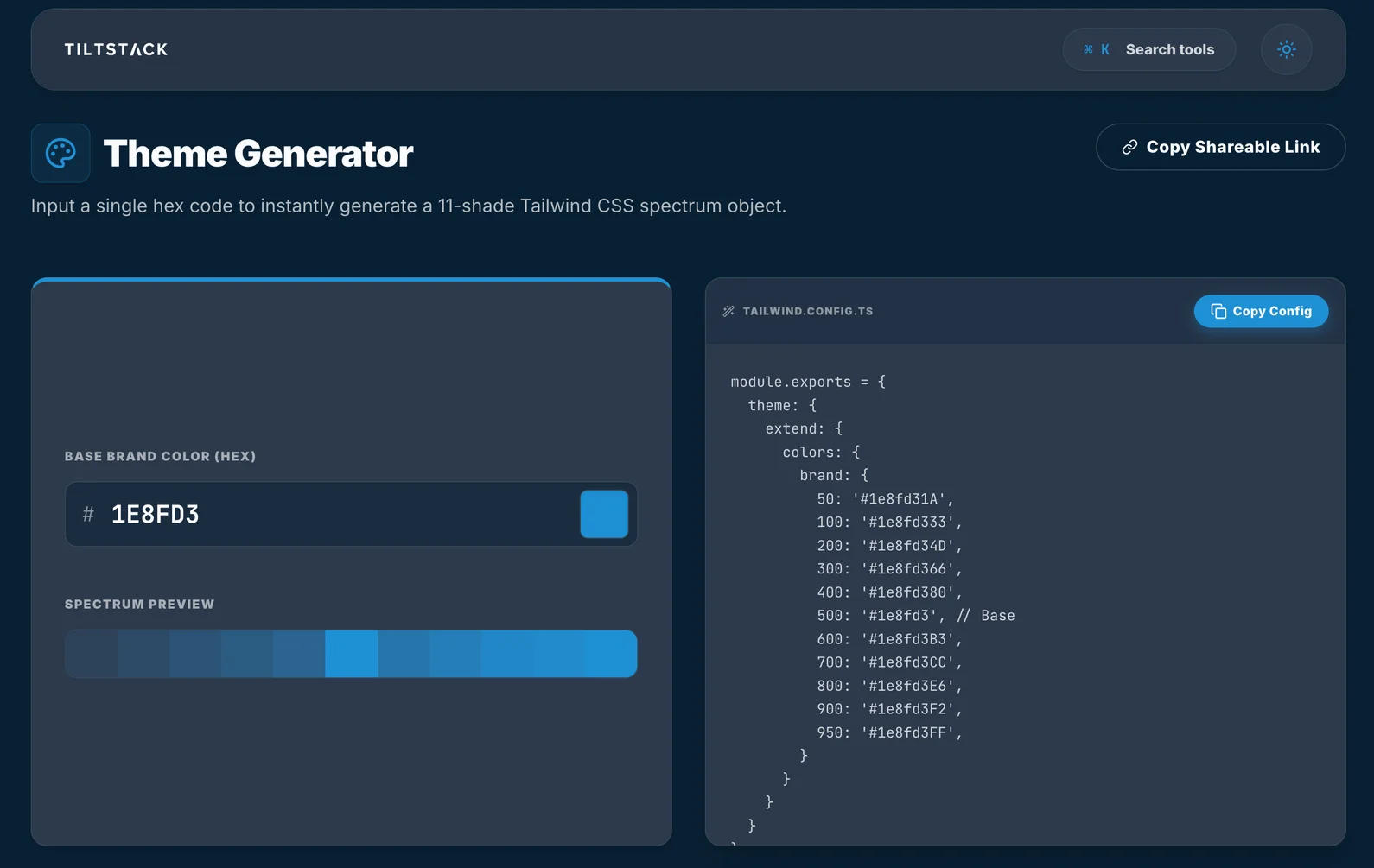The width and height of the screenshot is (1374, 868).
Task: Select the bright base 500 shade in the spectrum
Action: tap(351, 654)
